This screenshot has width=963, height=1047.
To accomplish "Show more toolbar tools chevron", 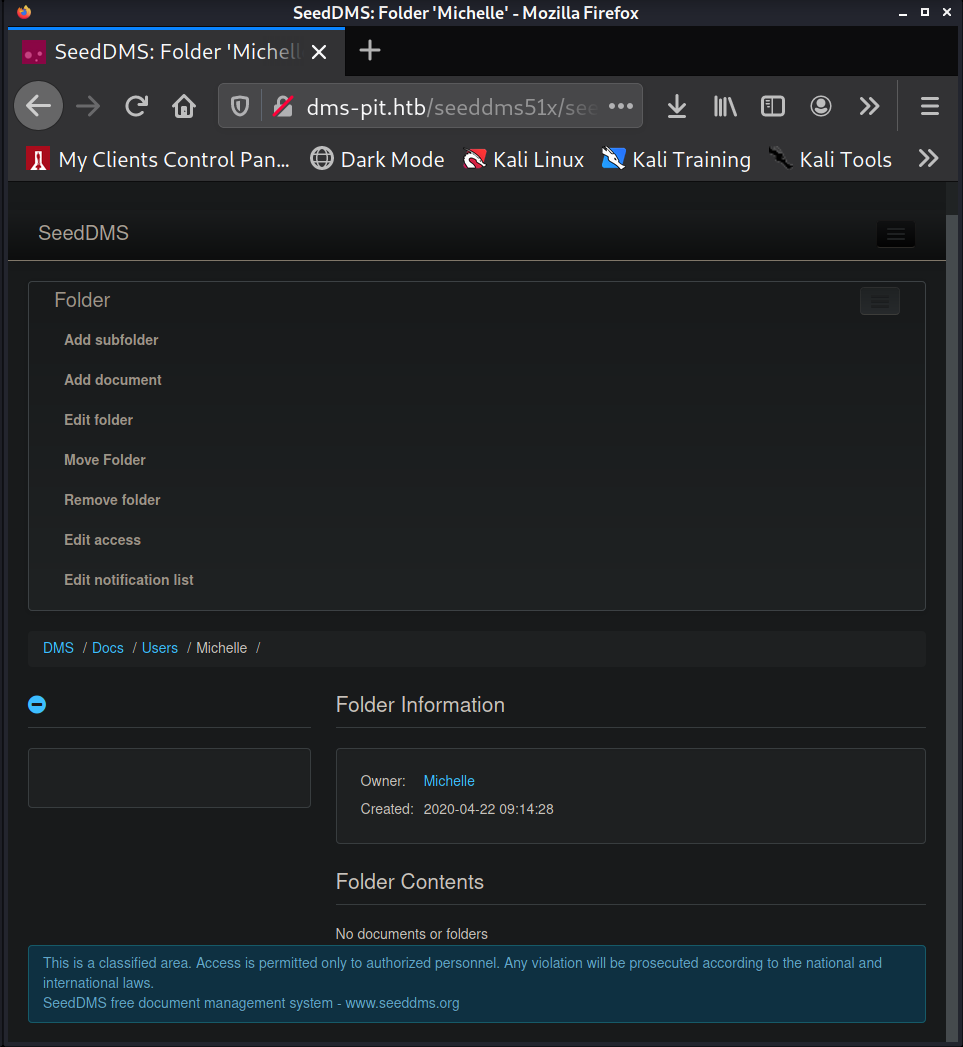I will 870,106.
